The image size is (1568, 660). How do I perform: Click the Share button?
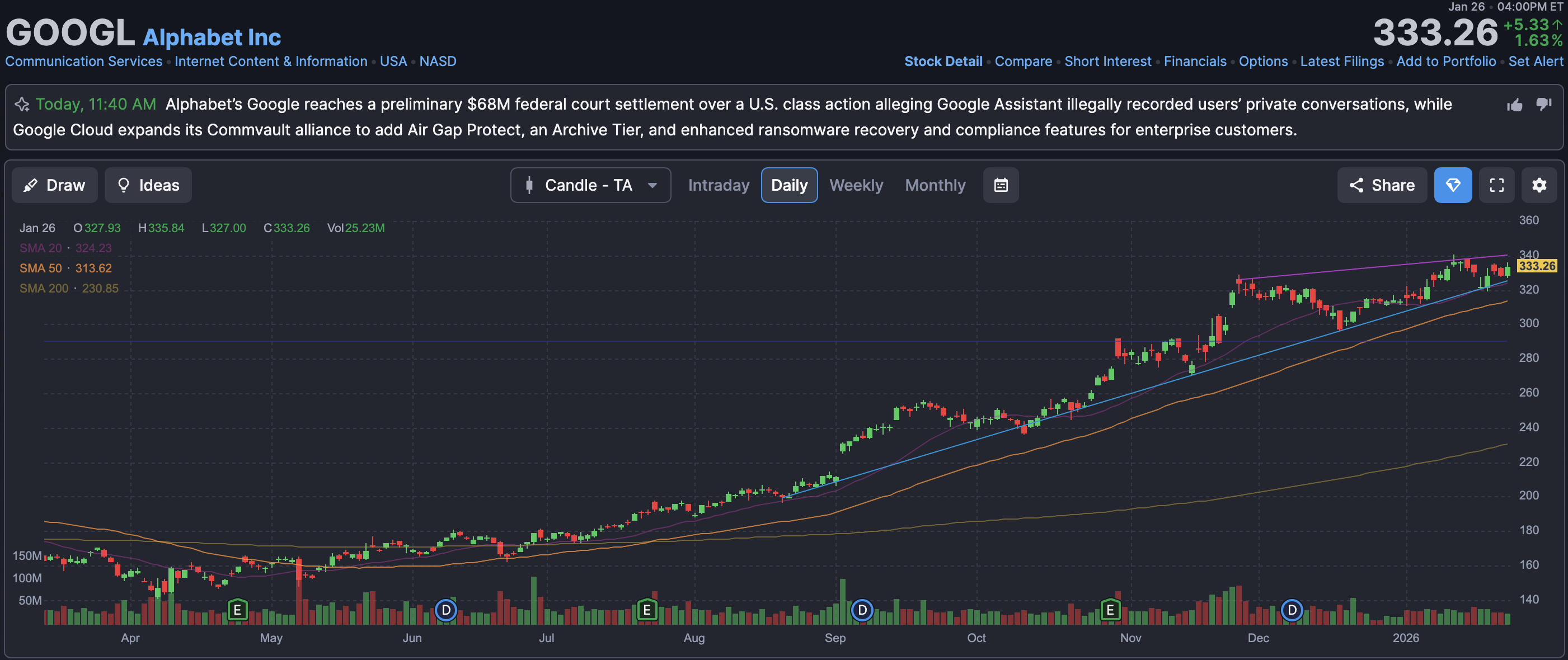1381,185
